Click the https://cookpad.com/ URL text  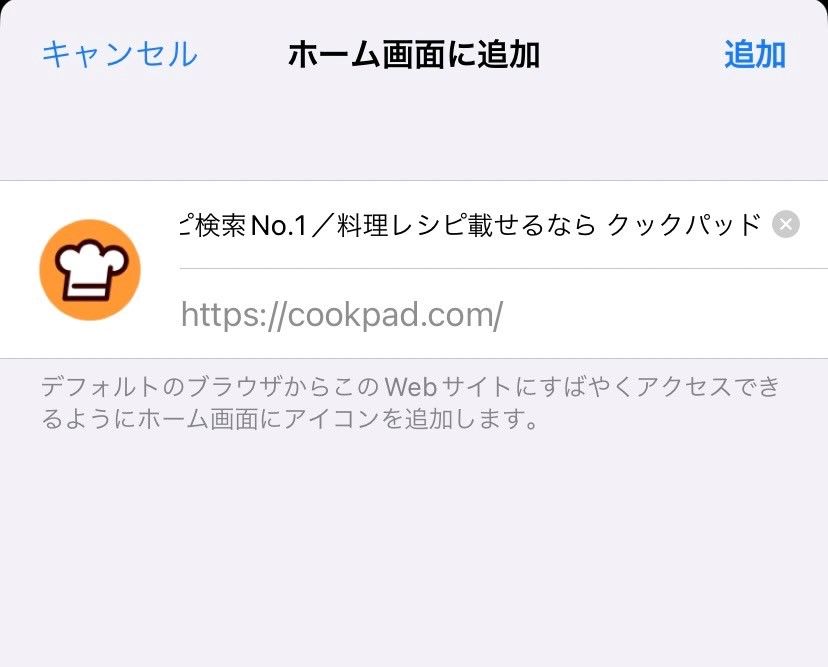click(x=342, y=314)
